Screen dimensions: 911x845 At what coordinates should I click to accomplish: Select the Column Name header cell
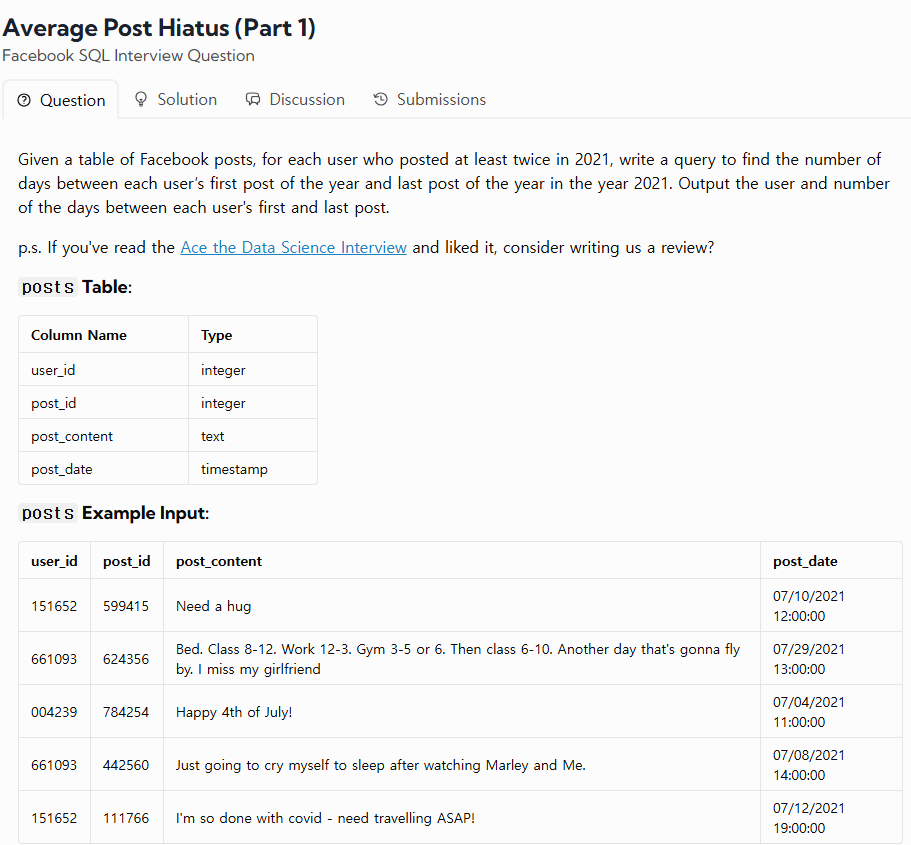click(x=103, y=335)
